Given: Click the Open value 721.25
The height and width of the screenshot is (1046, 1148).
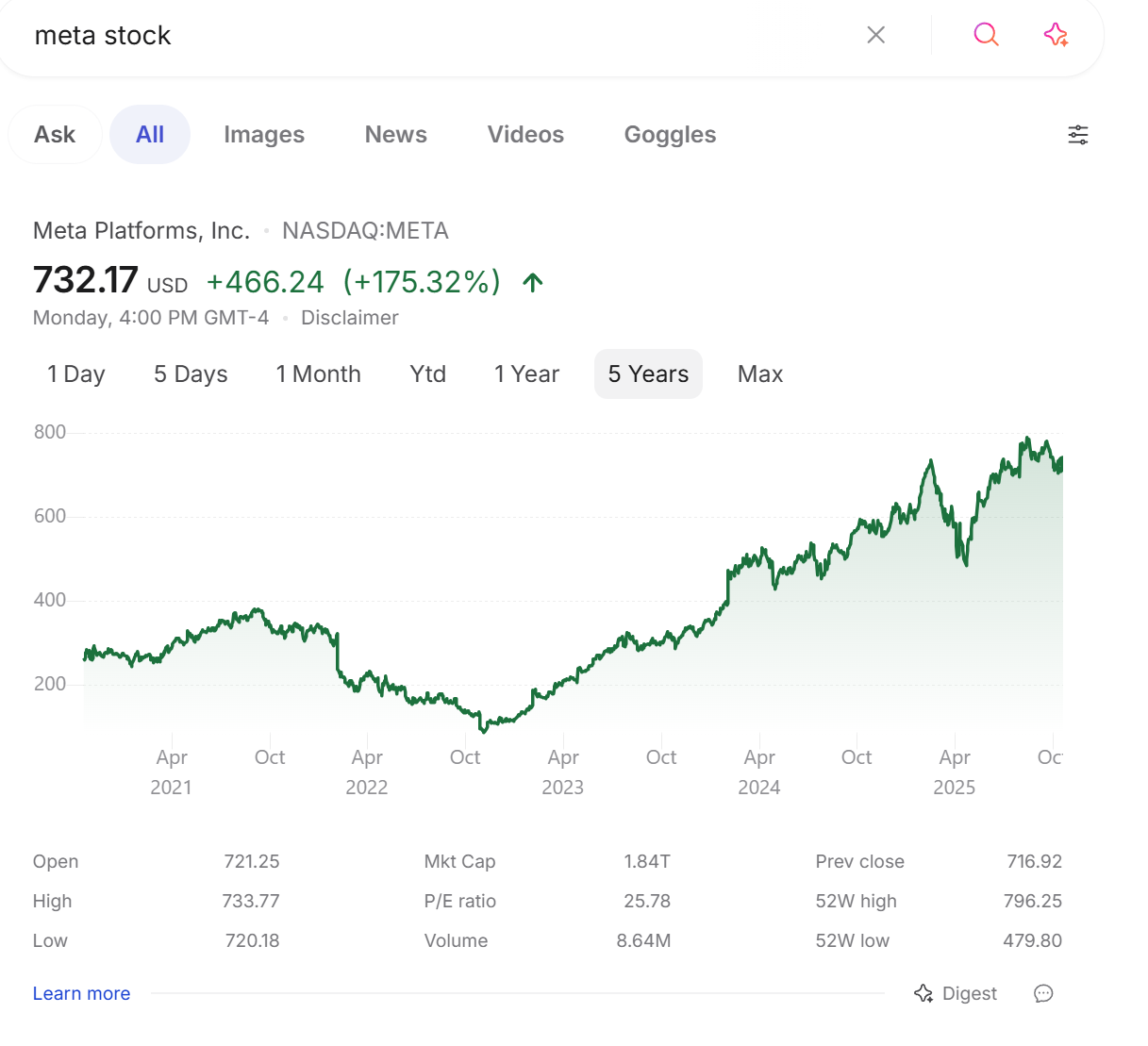Looking at the screenshot, I should (252, 861).
